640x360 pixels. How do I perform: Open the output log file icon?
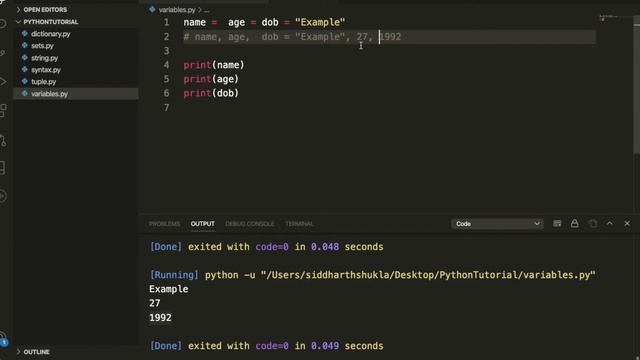pyautogui.click(x=592, y=224)
